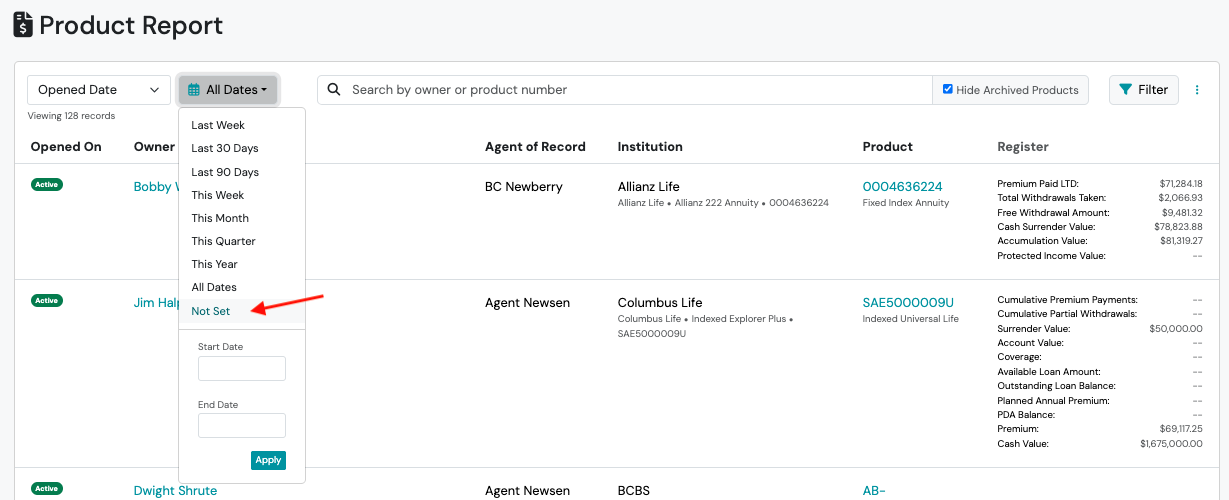Select Last 30 Days date range
Viewport: 1229px width, 500px height.
(x=225, y=148)
